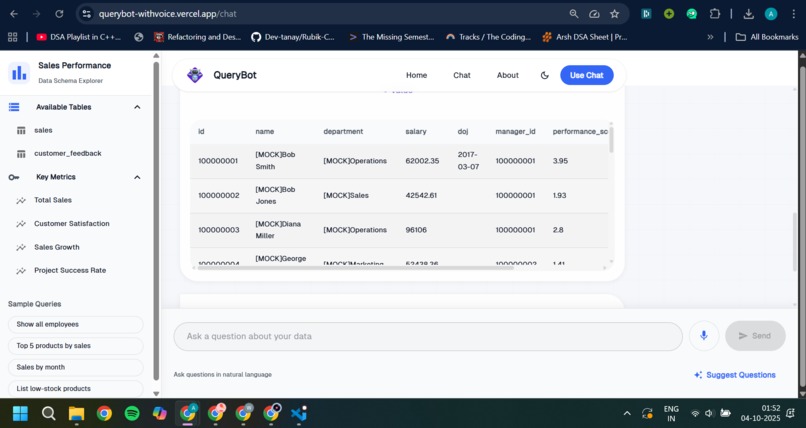Image resolution: width=806 pixels, height=428 pixels.
Task: Click the results table horizontal scrollbar
Action: click(x=356, y=268)
